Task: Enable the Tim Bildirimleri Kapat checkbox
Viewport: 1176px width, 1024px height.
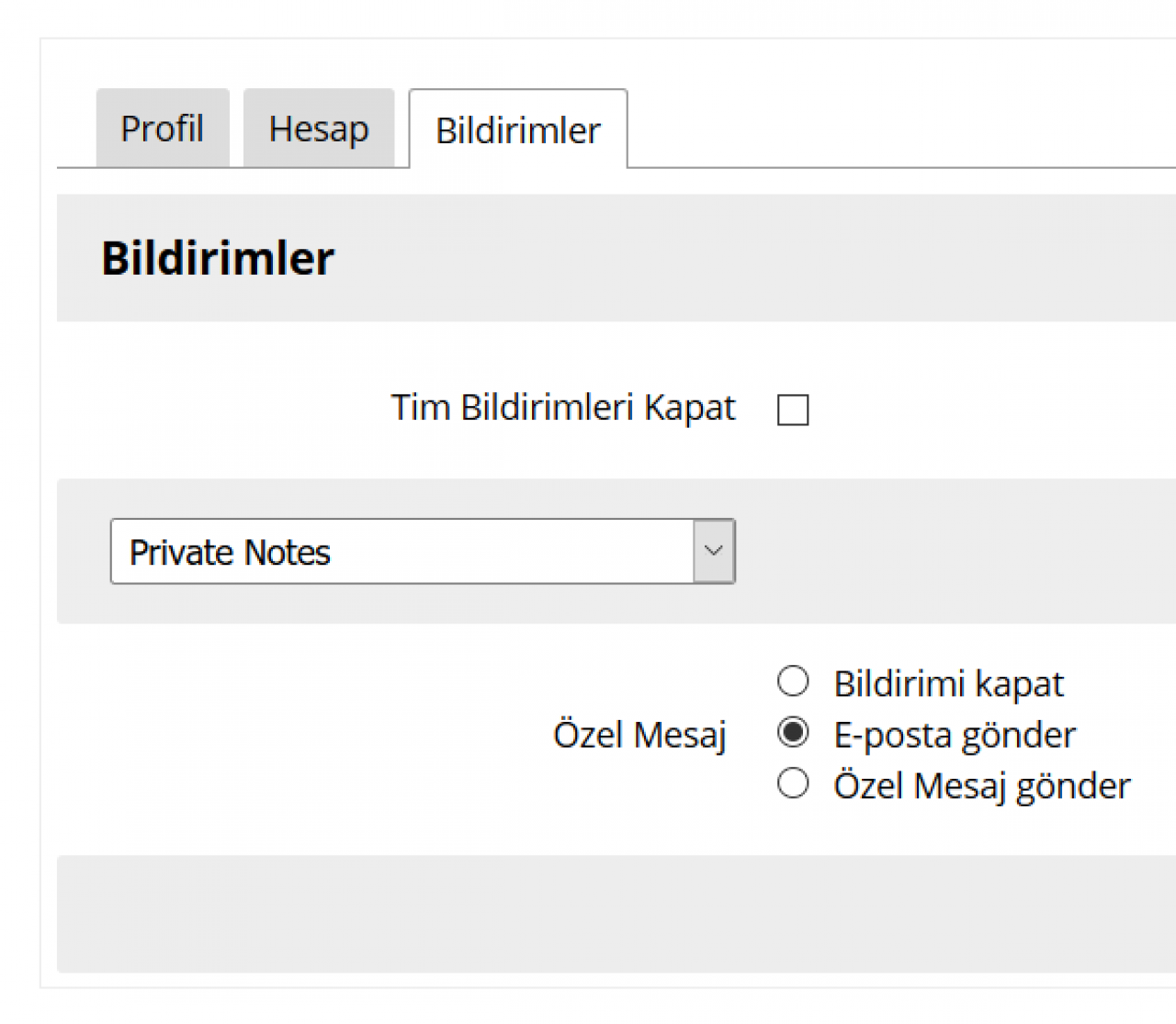Action: 793,410
